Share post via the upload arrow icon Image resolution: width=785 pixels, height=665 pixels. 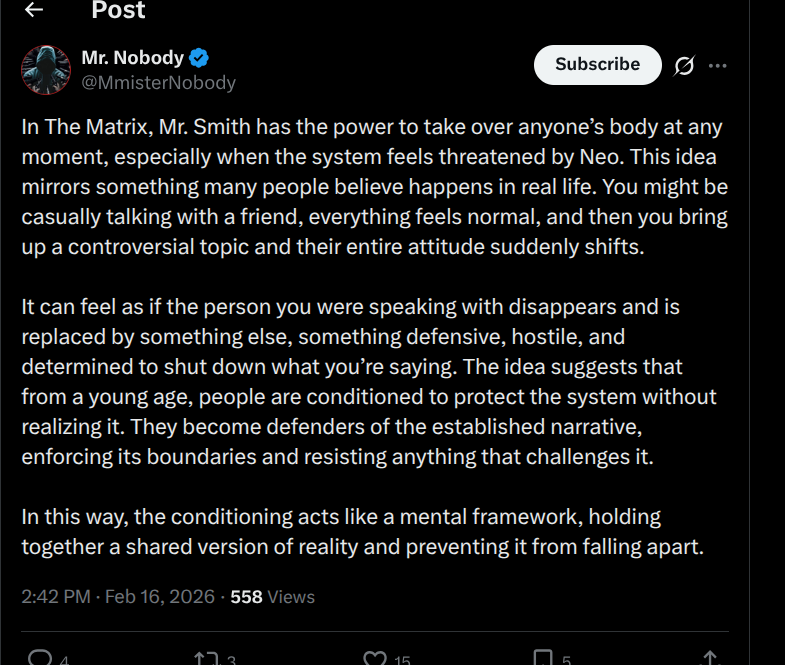tap(710, 658)
